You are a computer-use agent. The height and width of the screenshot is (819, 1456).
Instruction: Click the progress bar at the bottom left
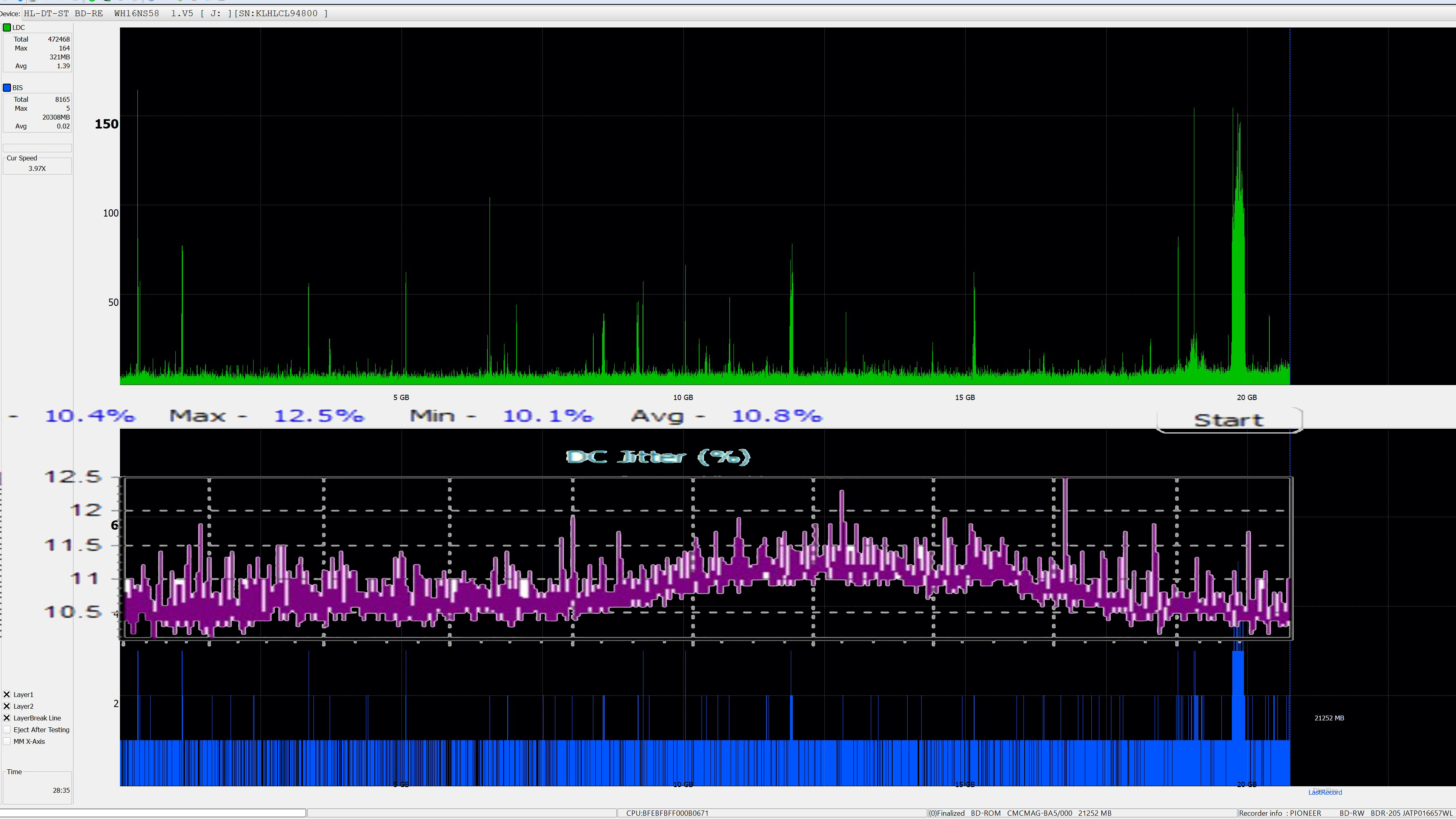click(153, 813)
